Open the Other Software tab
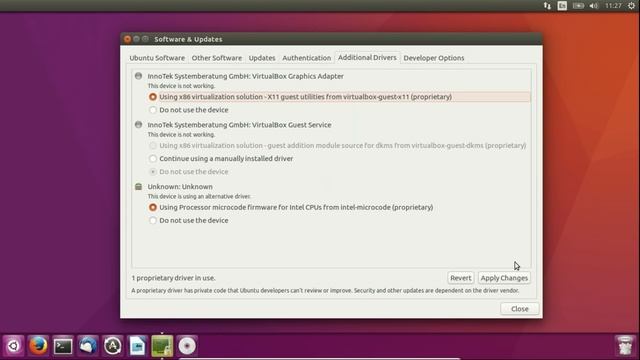Viewport: 640px width, 360px height. 217,58
